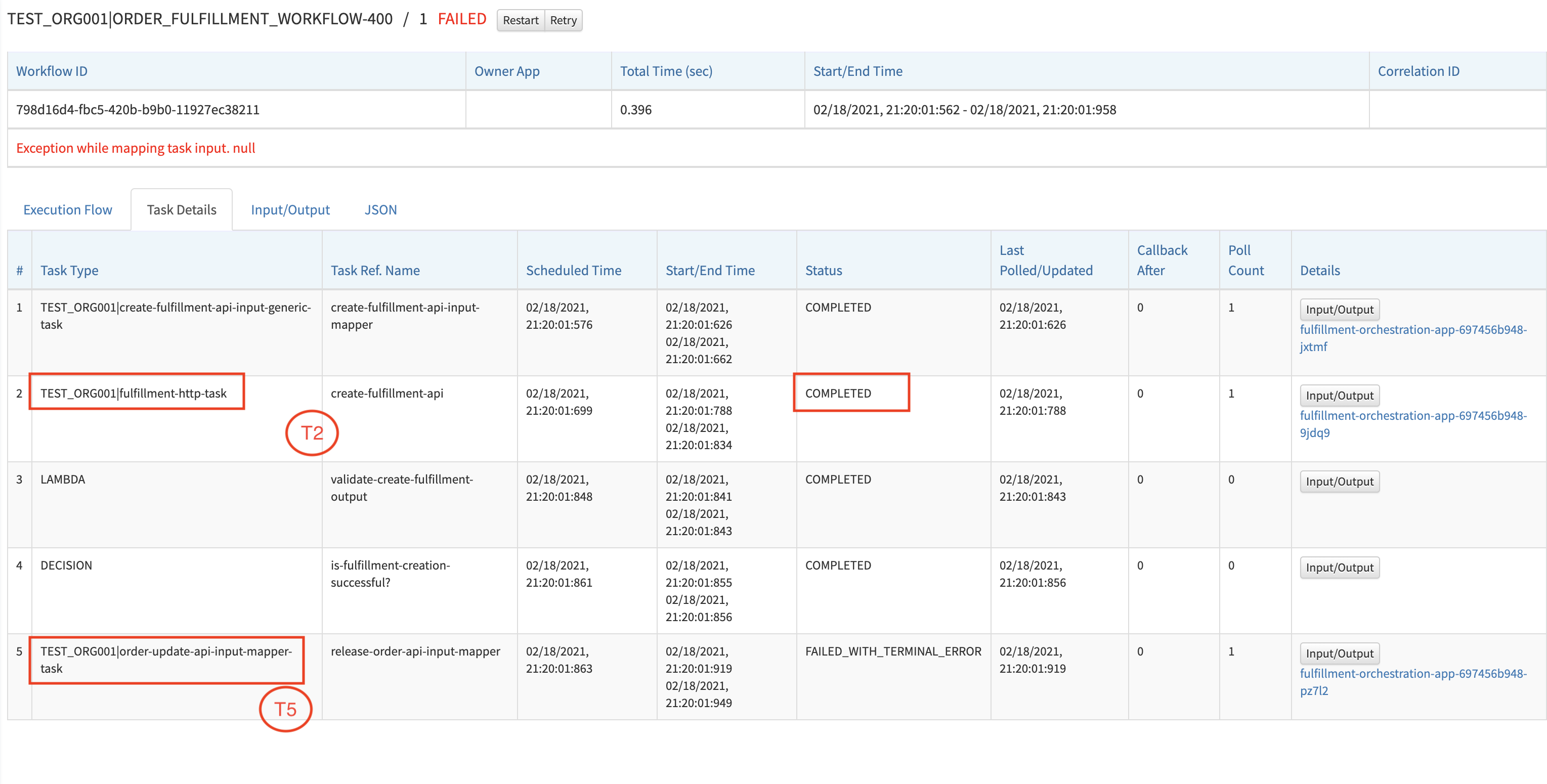Click the Restart workflow button

tap(520, 20)
